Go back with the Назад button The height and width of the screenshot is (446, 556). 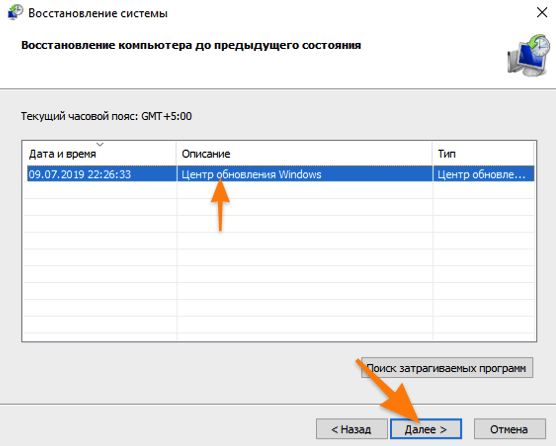point(351,429)
